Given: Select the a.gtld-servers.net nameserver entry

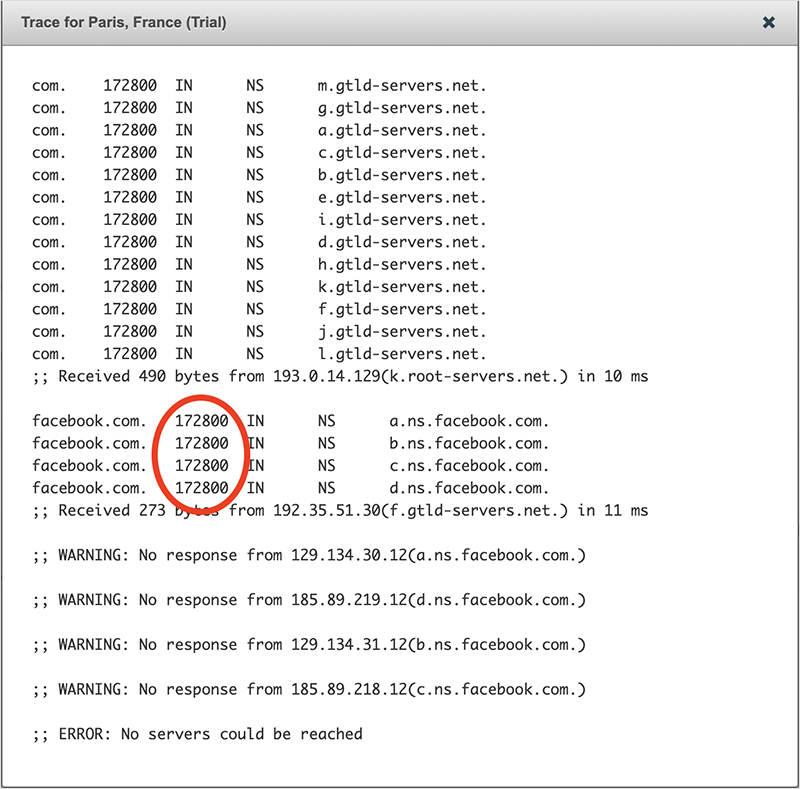Looking at the screenshot, I should click(401, 130).
